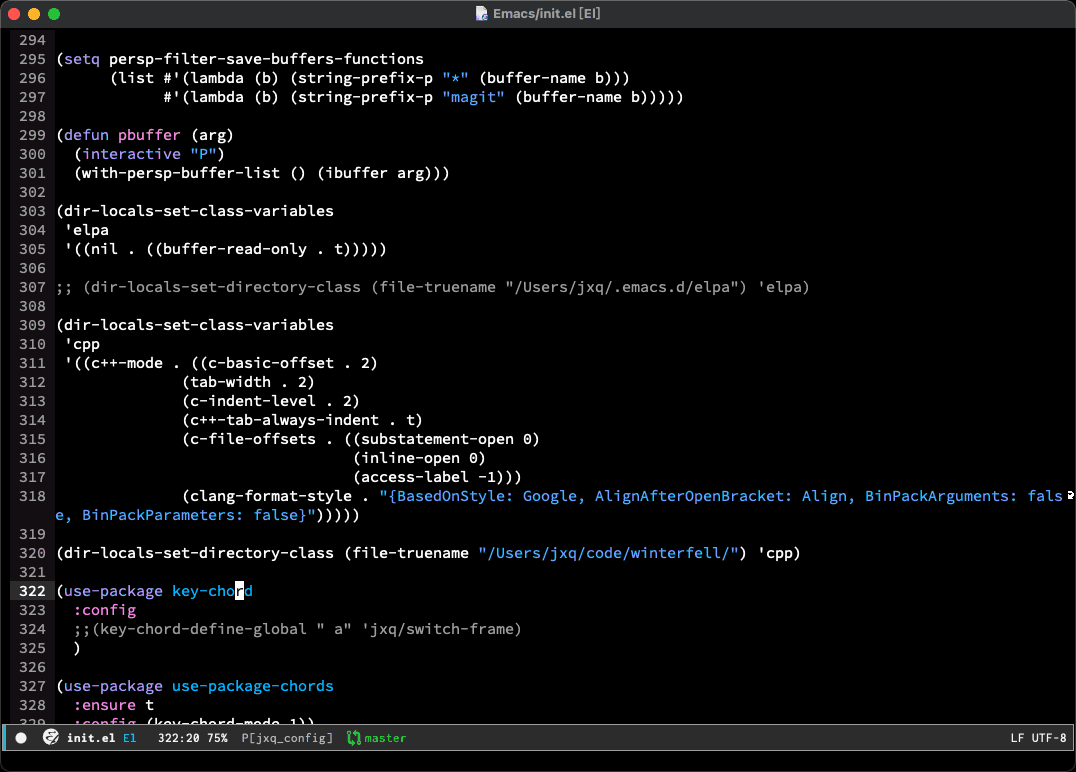Click the winterfell directory path string
The width and height of the screenshot is (1076, 772).
(612, 553)
